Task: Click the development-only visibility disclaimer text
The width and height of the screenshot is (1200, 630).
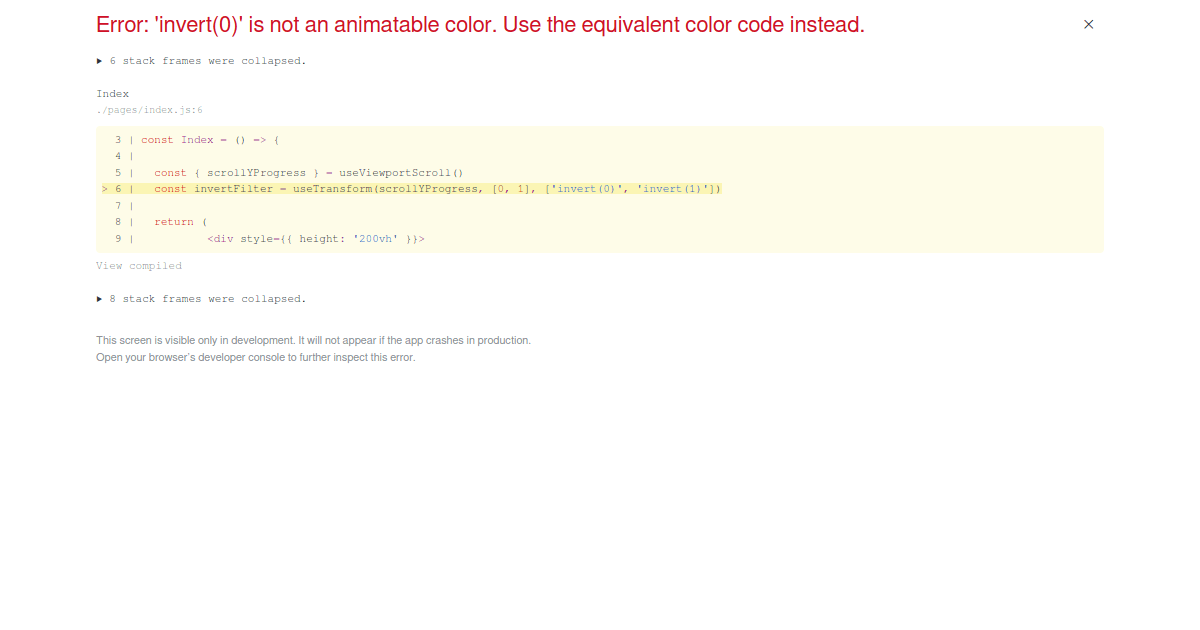Action: 313,340
